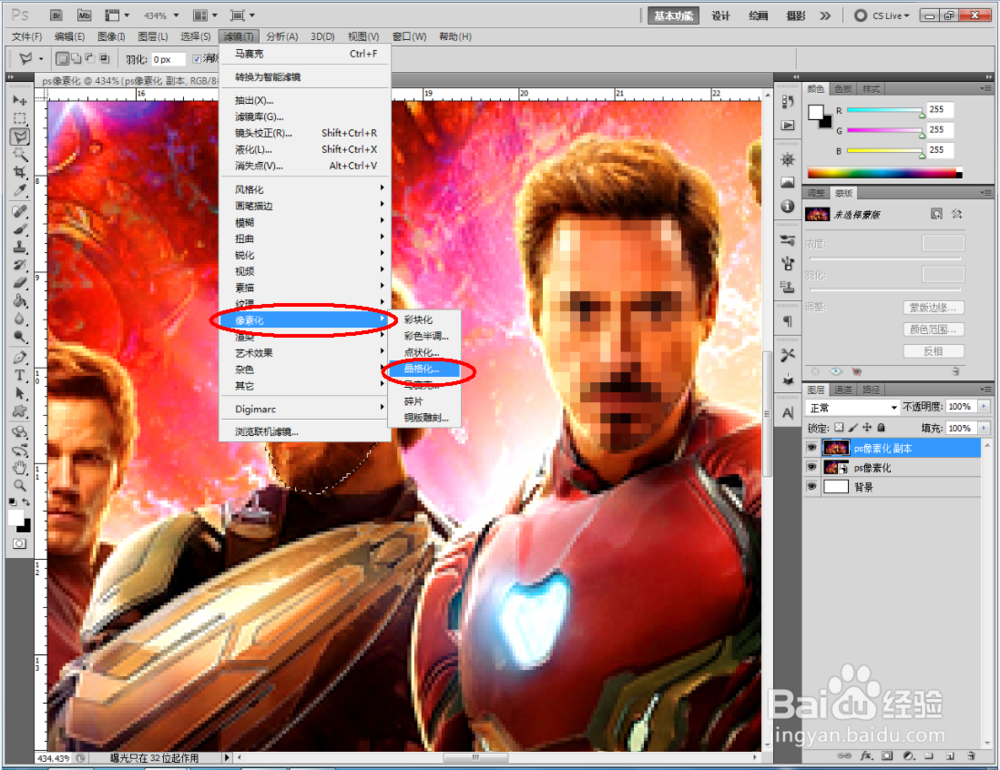Launch Mini Bridge from top bar
This screenshot has width=1000, height=770.
pos(84,15)
